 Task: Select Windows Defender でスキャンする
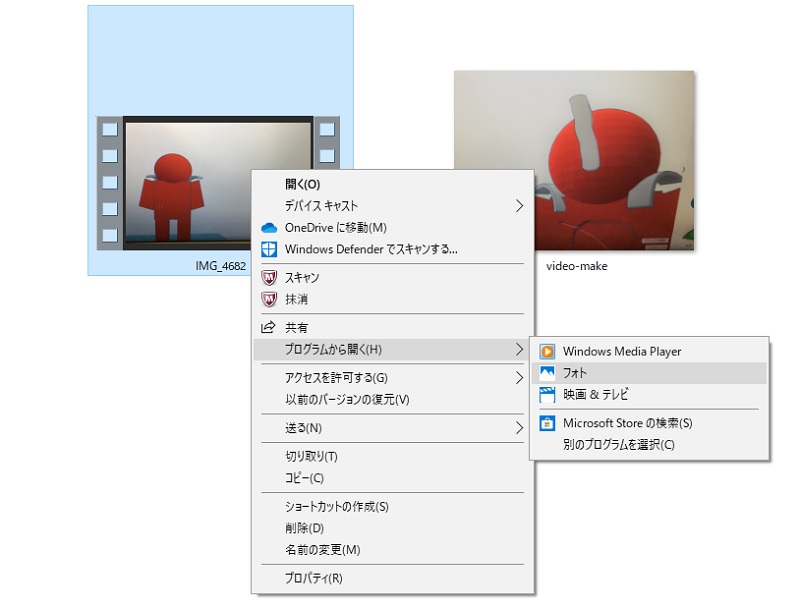(393, 249)
